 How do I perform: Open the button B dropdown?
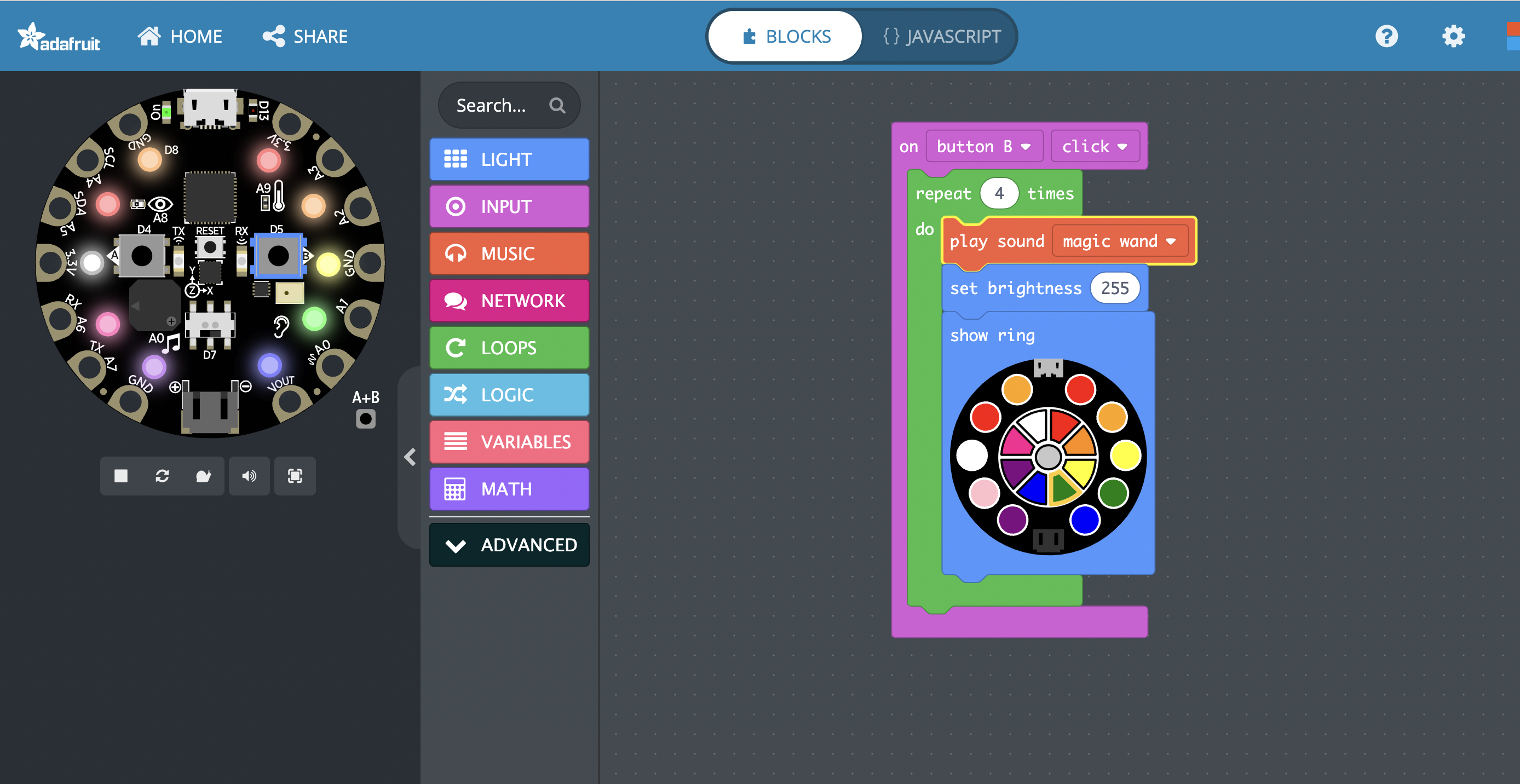point(984,147)
